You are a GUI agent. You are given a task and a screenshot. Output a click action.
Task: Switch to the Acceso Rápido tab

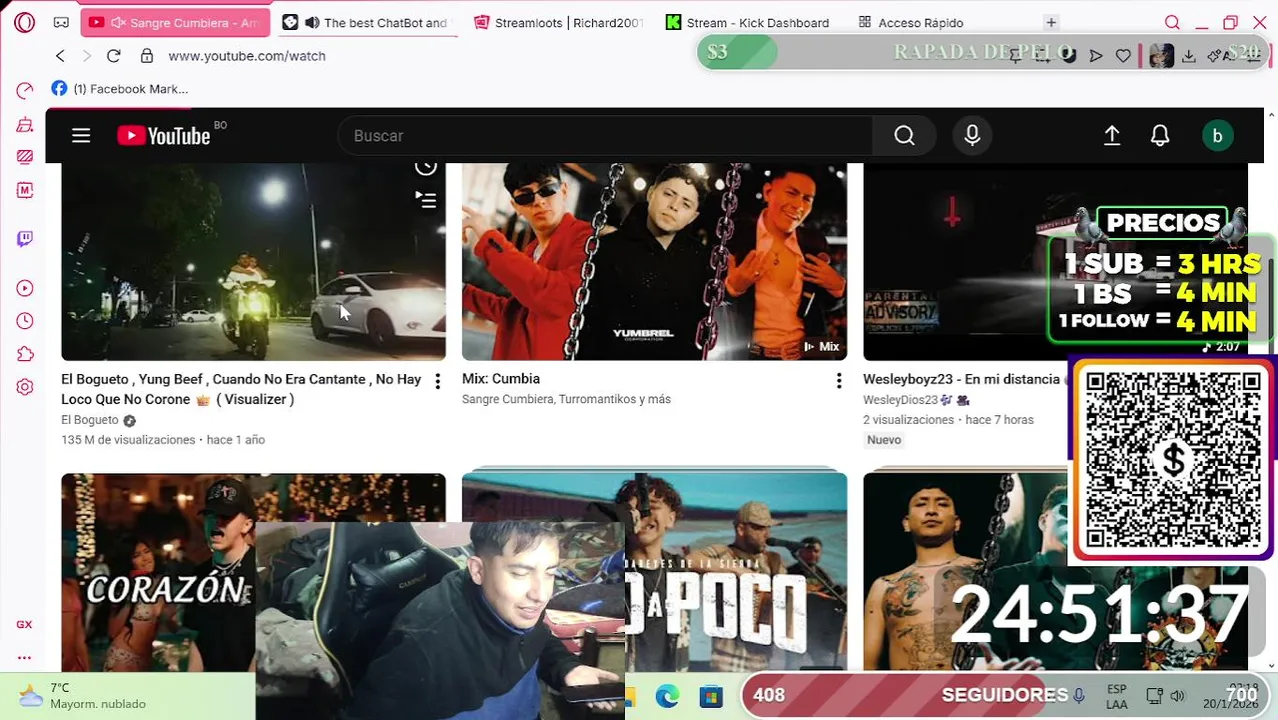pos(910,22)
